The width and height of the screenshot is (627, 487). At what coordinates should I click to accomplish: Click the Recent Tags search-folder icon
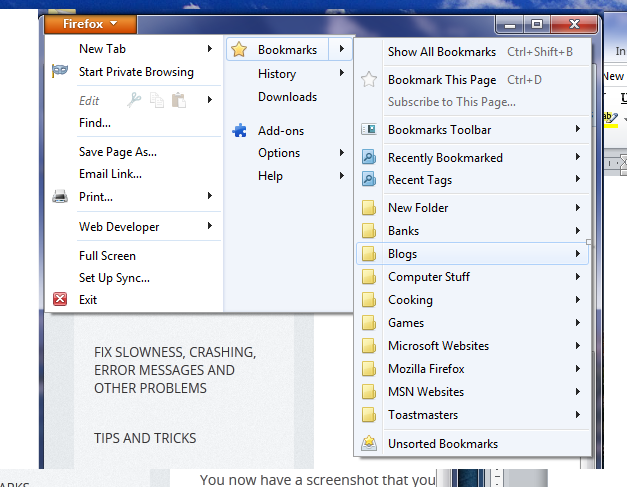pyautogui.click(x=369, y=179)
